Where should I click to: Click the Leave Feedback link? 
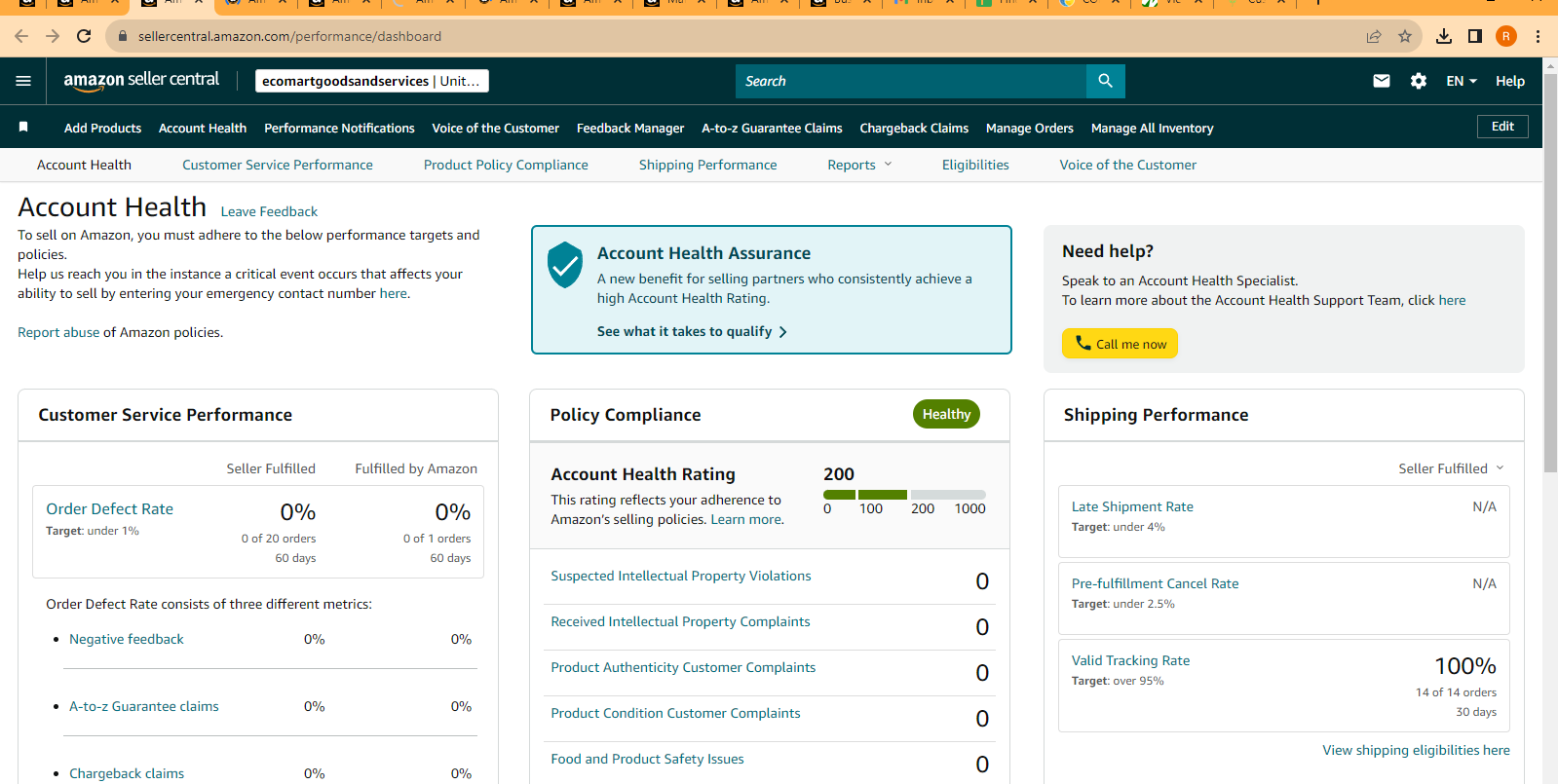coord(269,211)
